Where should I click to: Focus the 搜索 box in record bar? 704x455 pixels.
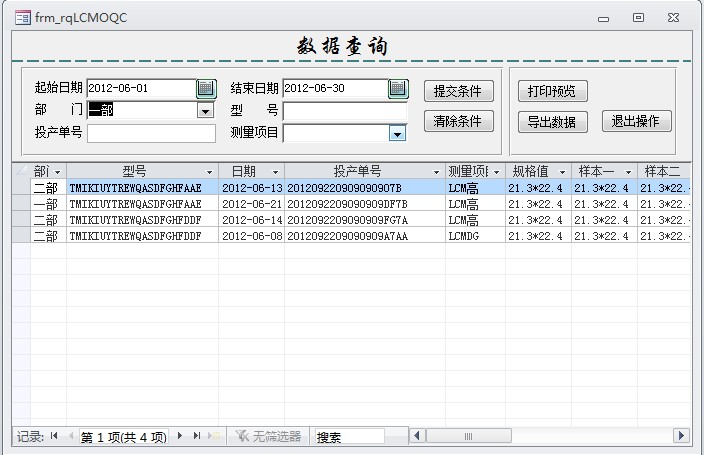tap(348, 436)
